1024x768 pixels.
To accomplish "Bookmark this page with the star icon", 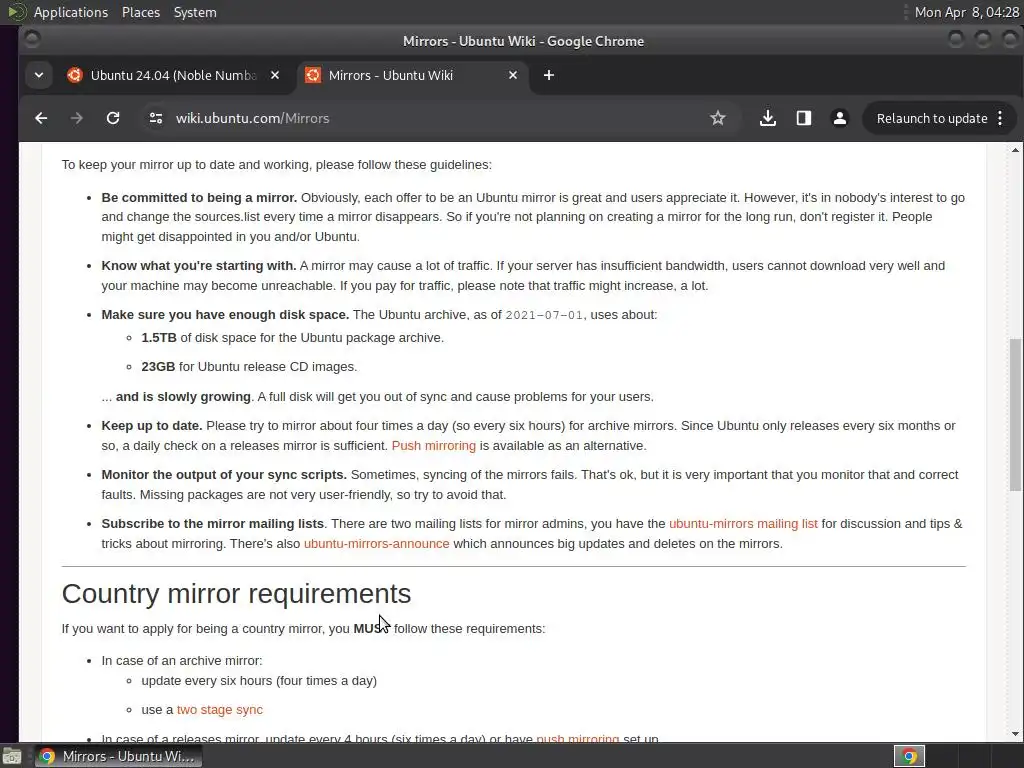I will [718, 118].
